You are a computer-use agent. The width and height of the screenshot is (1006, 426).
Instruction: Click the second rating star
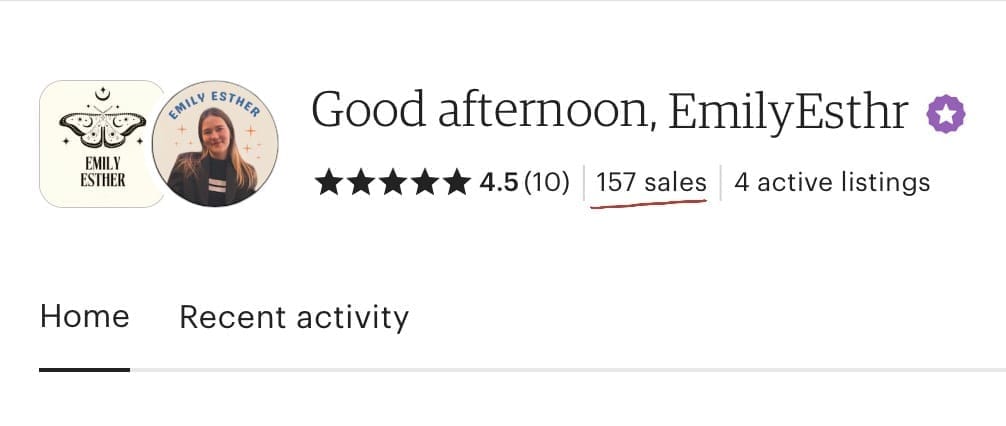(x=360, y=182)
